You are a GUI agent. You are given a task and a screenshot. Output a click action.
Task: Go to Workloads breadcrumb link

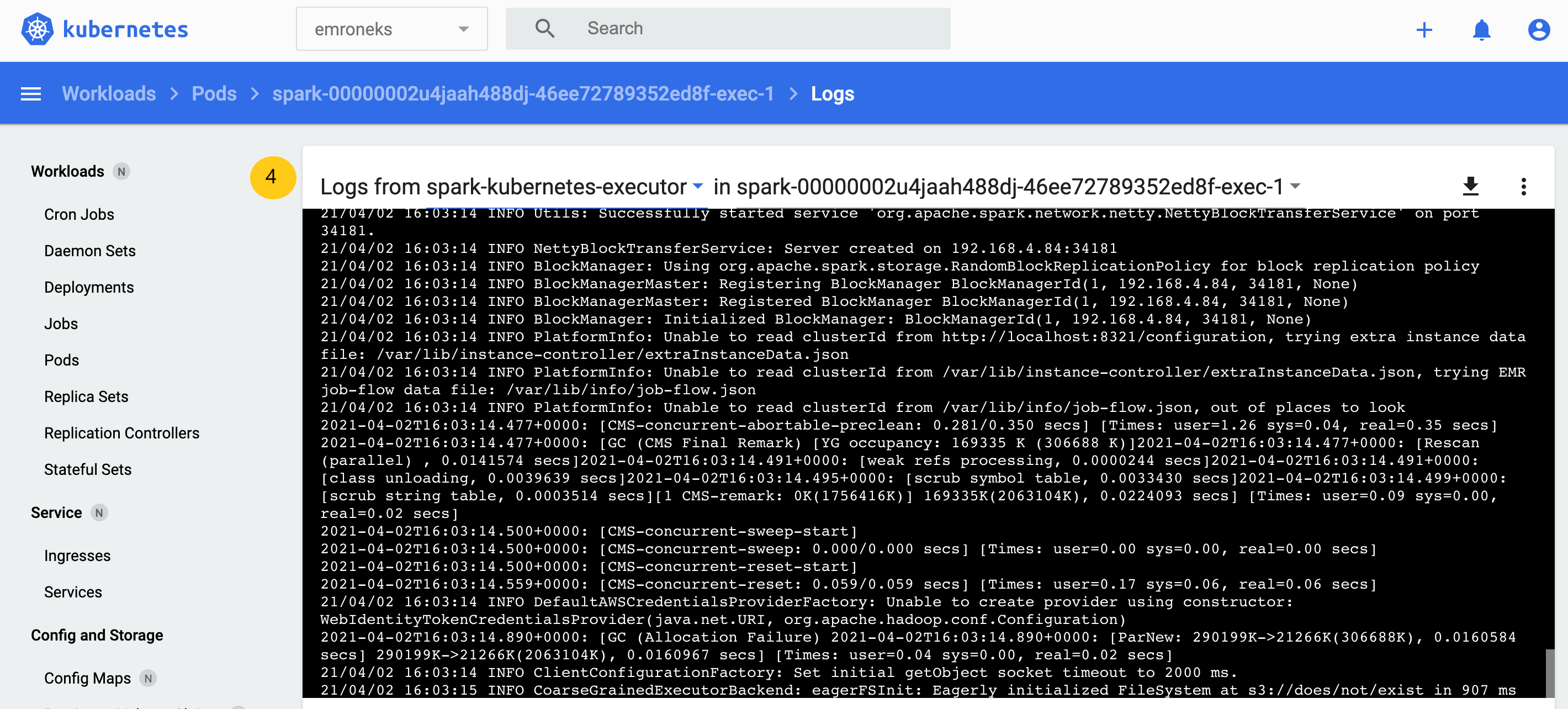pos(109,94)
